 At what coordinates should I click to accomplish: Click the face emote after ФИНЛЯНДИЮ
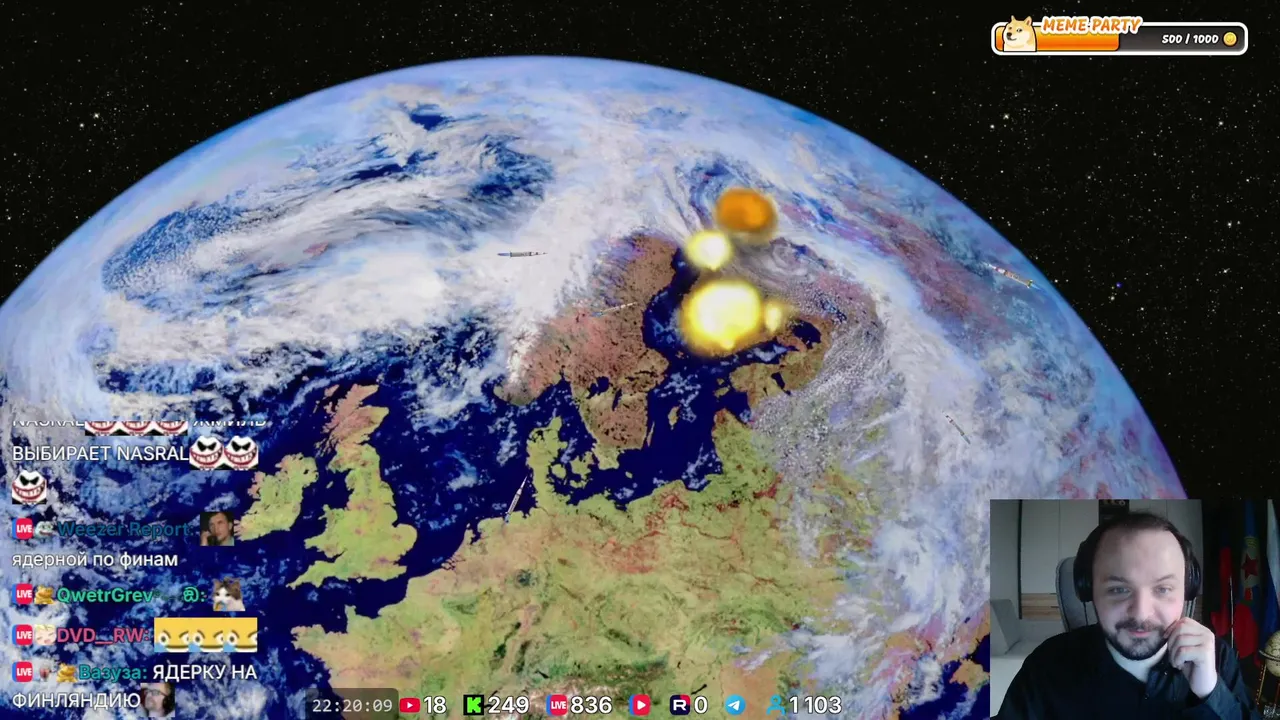coord(158,701)
